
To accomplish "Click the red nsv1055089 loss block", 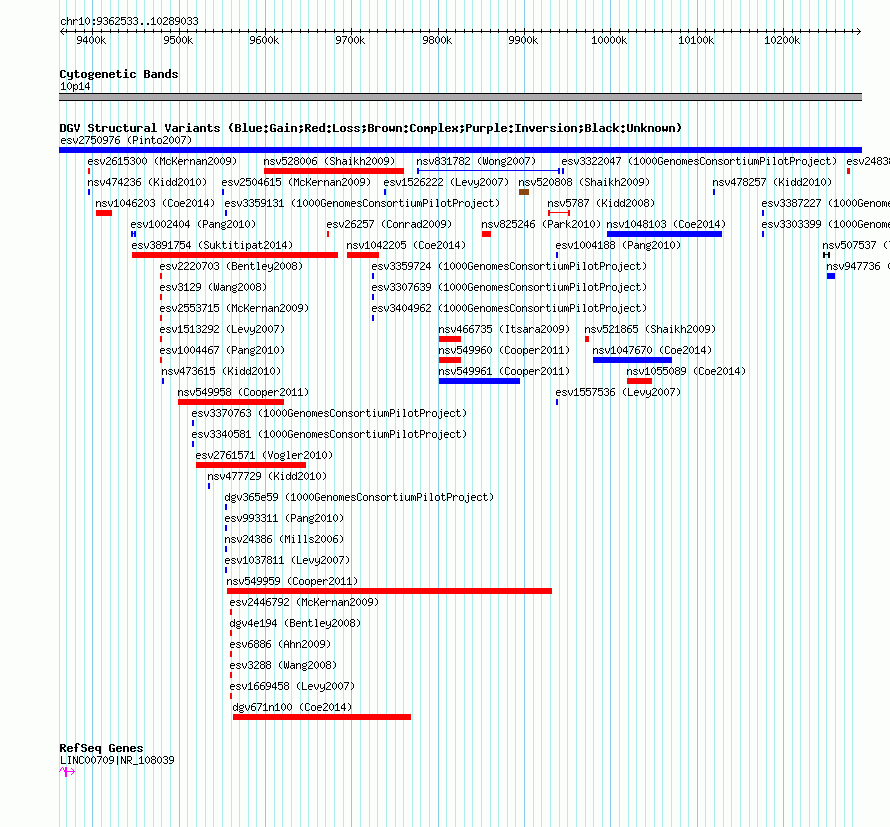I will pos(640,381).
